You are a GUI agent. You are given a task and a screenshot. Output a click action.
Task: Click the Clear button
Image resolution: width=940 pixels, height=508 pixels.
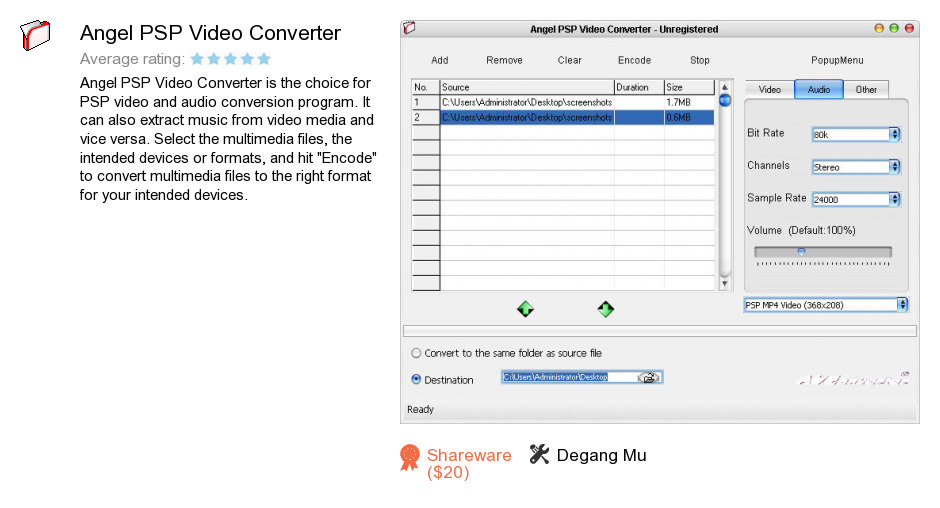tap(570, 60)
